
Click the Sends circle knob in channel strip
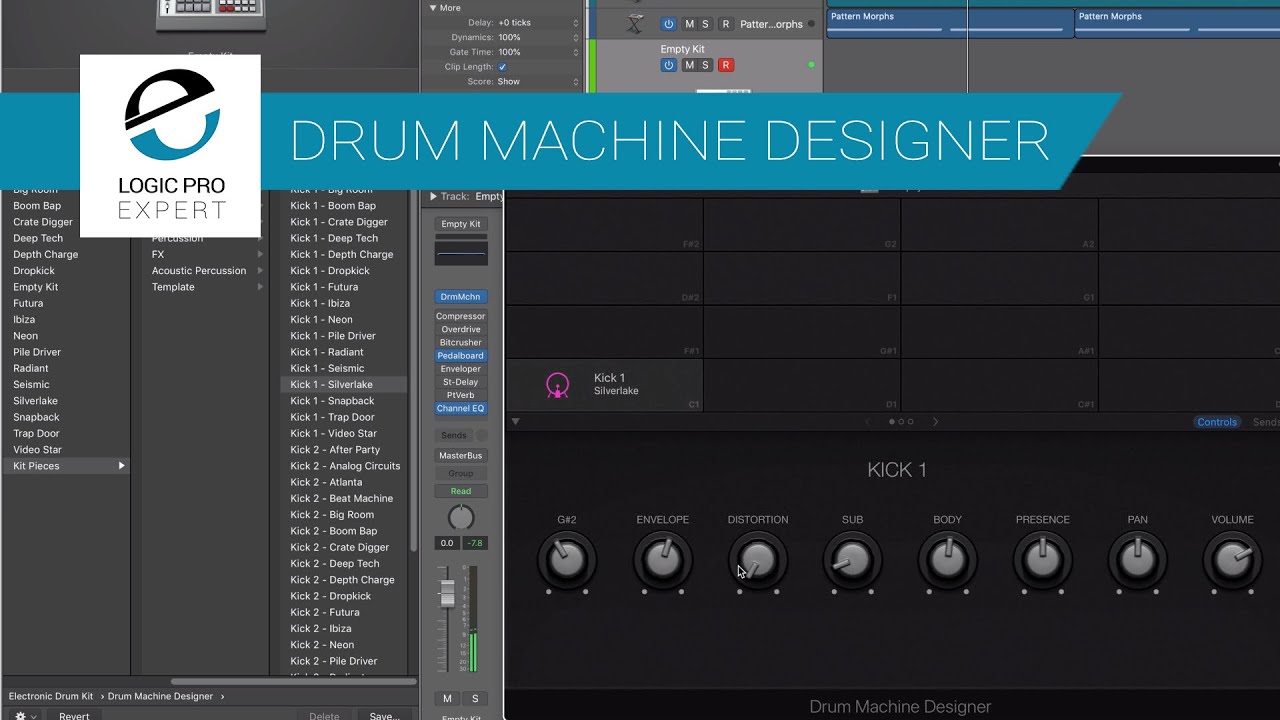click(481, 436)
